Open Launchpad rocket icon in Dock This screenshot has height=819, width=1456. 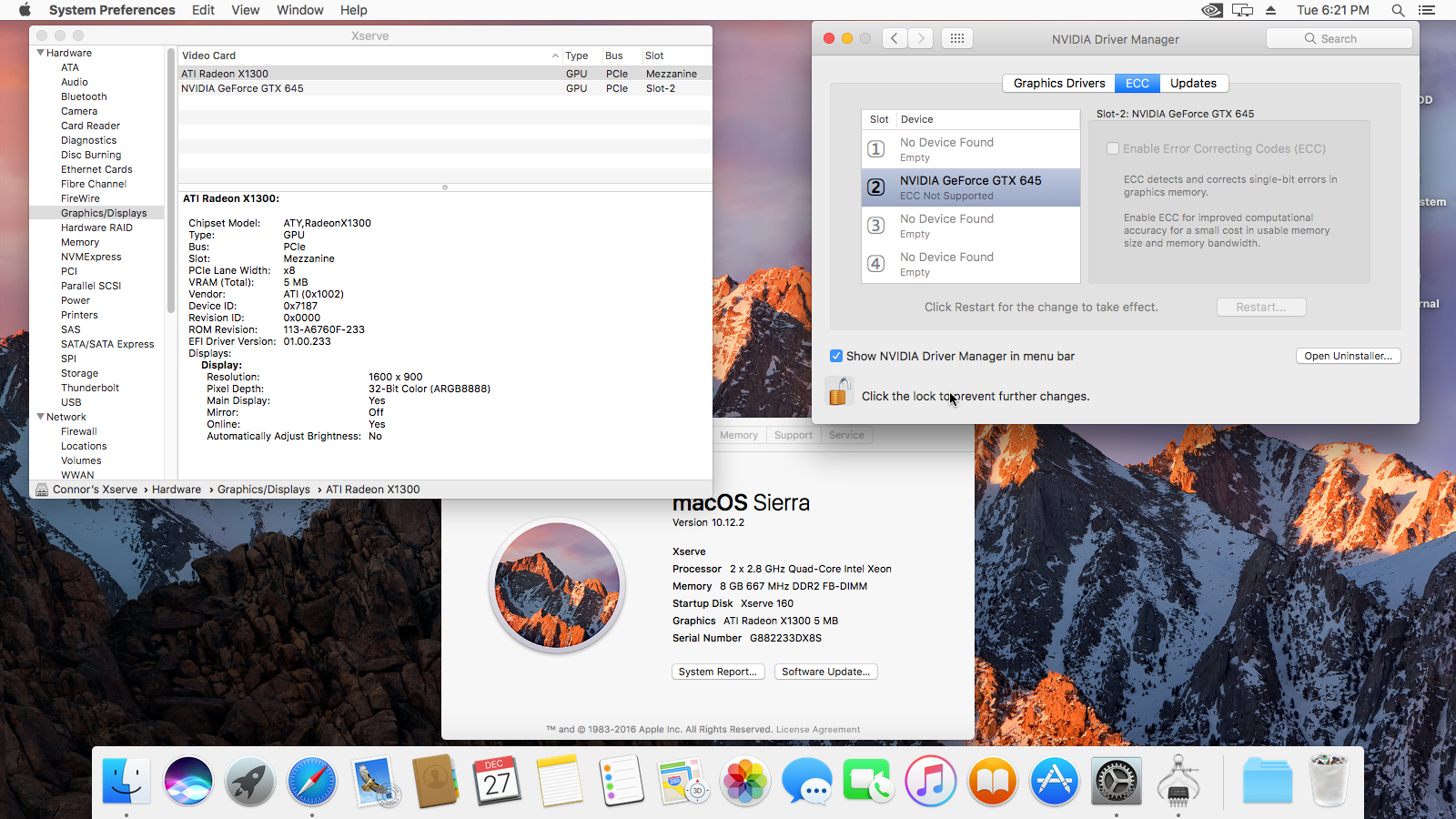[249, 781]
